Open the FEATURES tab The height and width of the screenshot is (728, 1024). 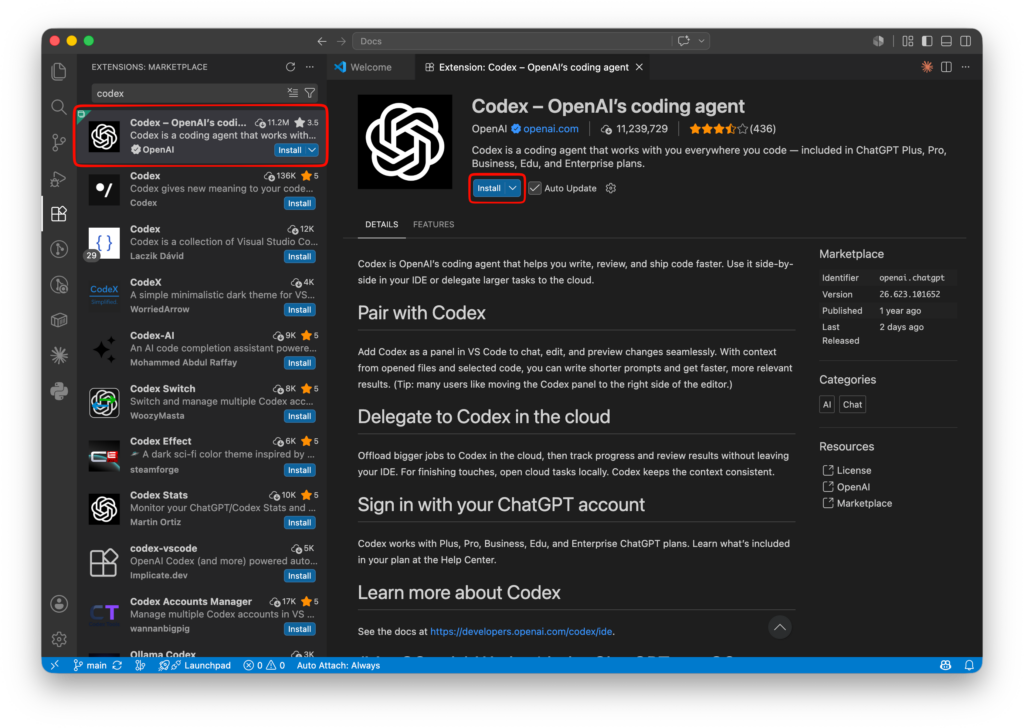click(433, 224)
